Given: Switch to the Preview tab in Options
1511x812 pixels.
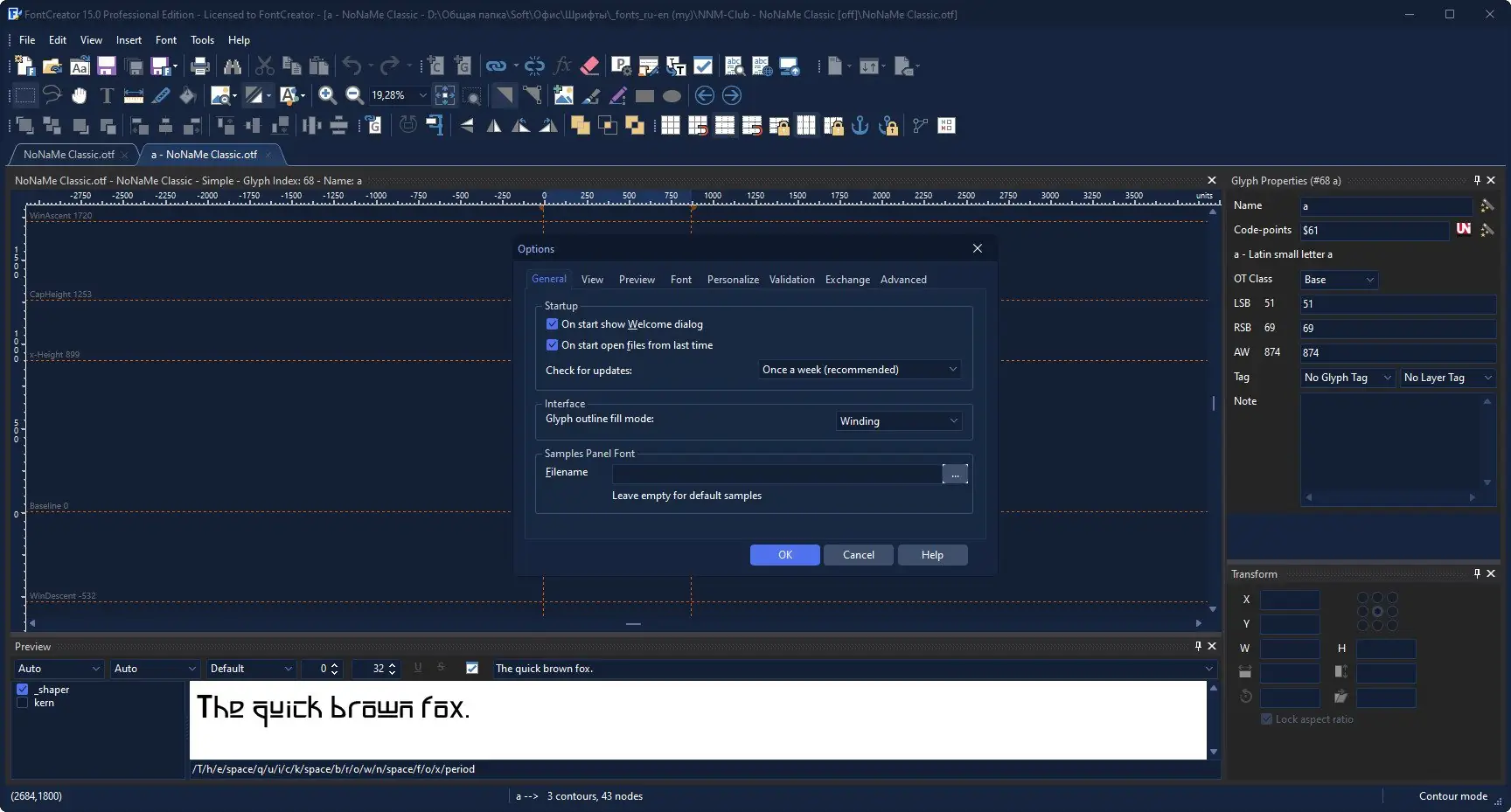Looking at the screenshot, I should (637, 280).
